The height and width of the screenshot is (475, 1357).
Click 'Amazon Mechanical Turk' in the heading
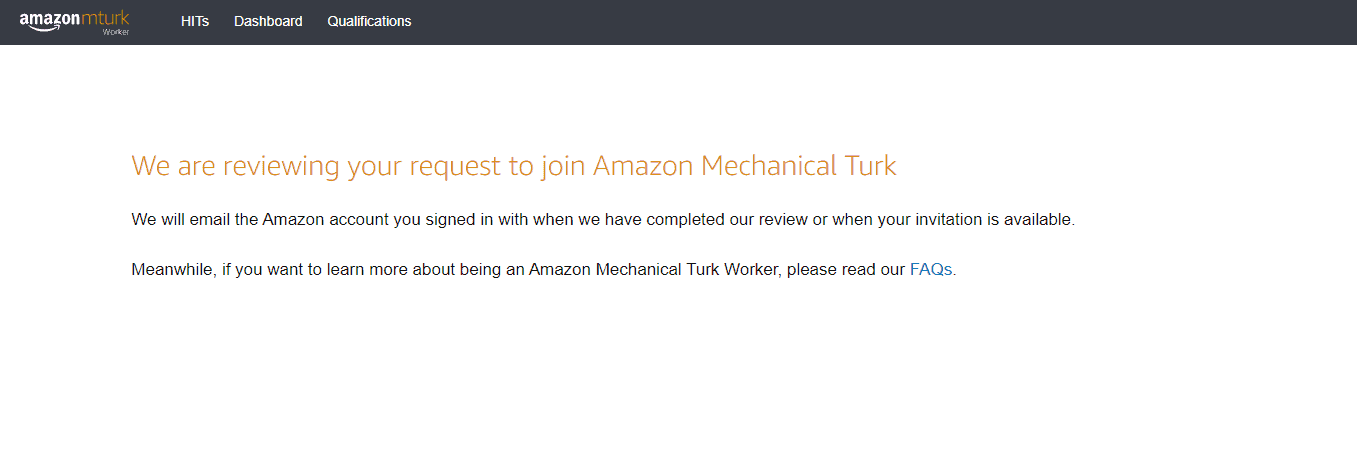[x=745, y=165]
